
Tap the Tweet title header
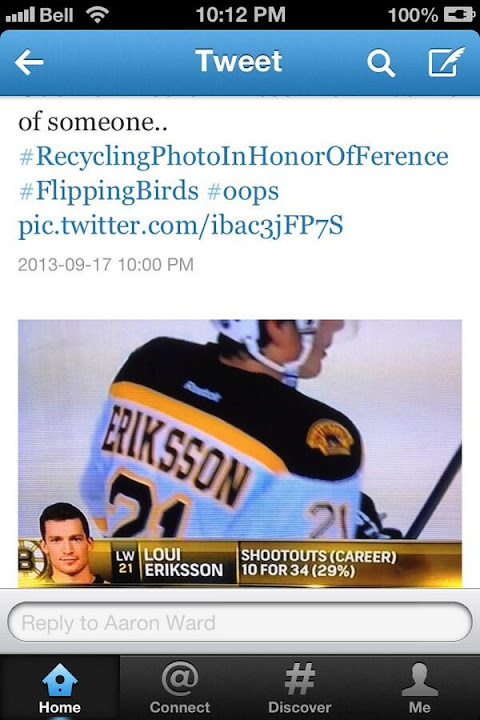(238, 61)
